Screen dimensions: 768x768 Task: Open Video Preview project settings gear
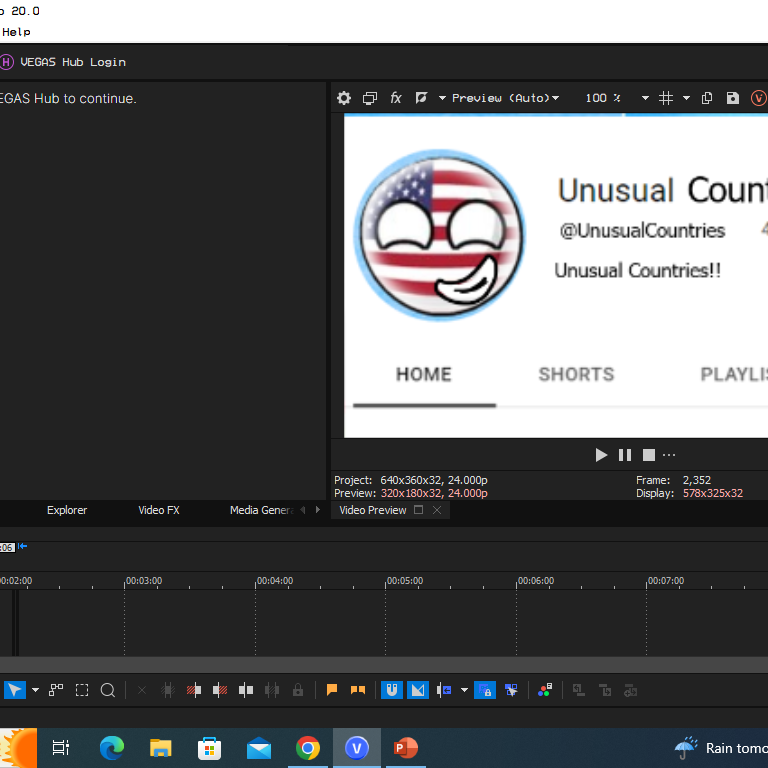(x=344, y=98)
